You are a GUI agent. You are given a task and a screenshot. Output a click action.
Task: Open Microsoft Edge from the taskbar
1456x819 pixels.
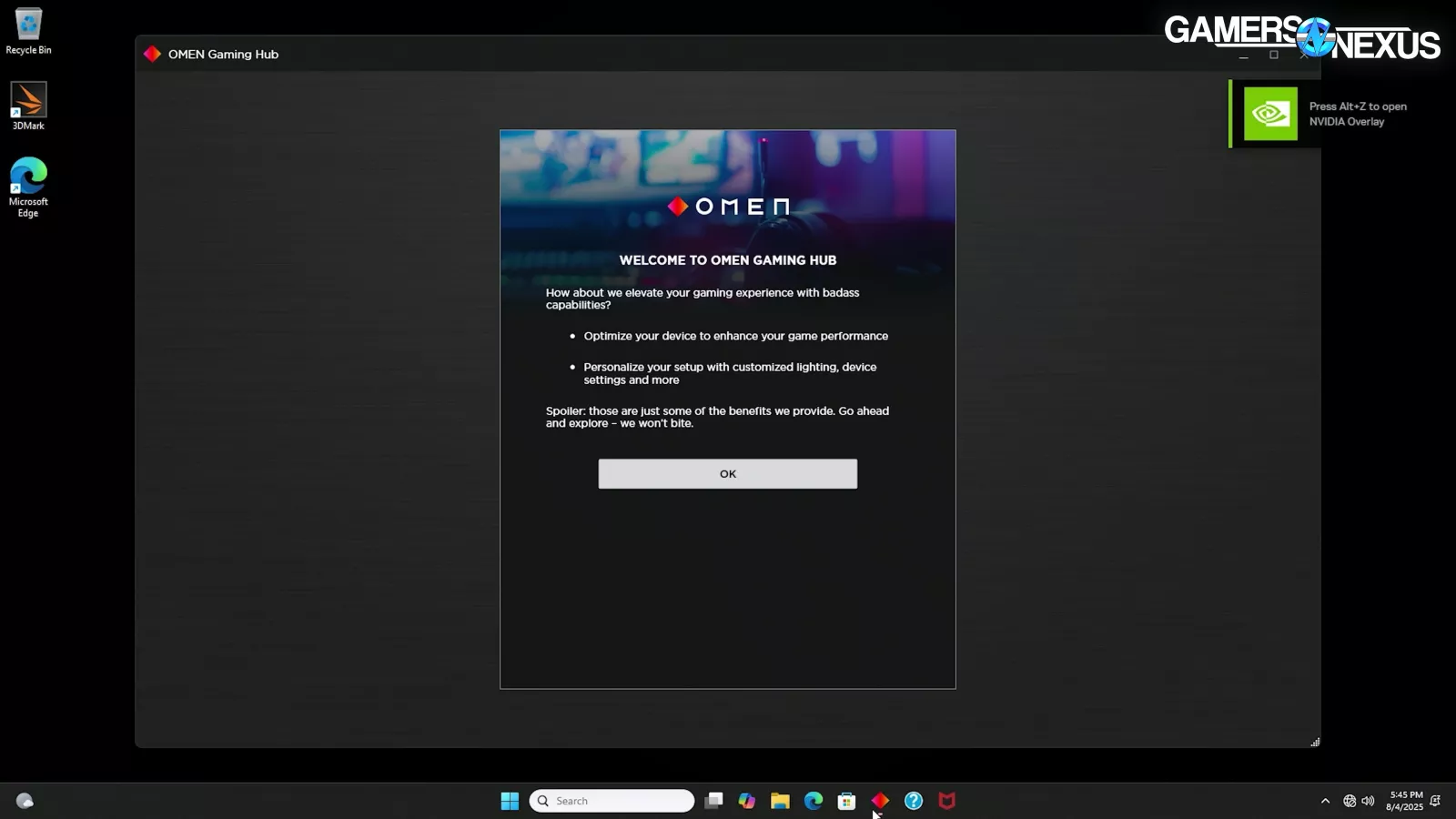[x=814, y=801]
